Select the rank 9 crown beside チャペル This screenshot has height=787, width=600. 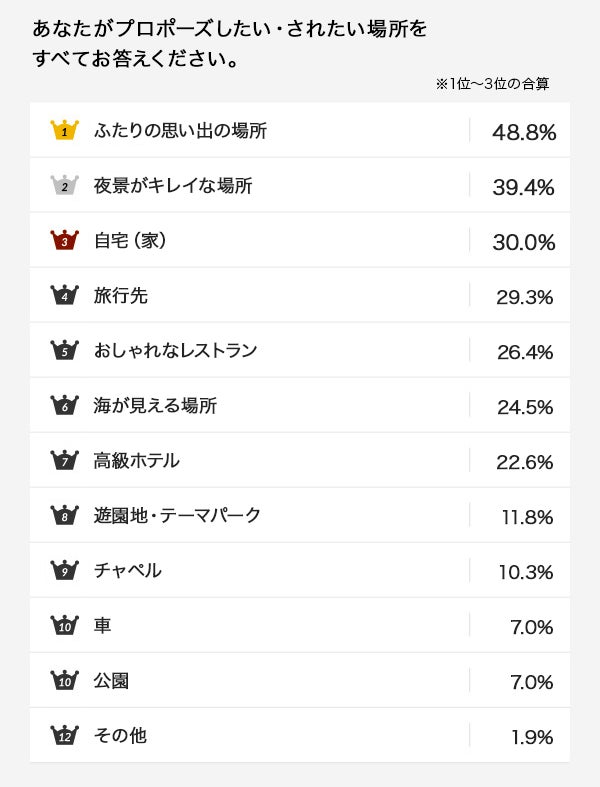(64, 570)
